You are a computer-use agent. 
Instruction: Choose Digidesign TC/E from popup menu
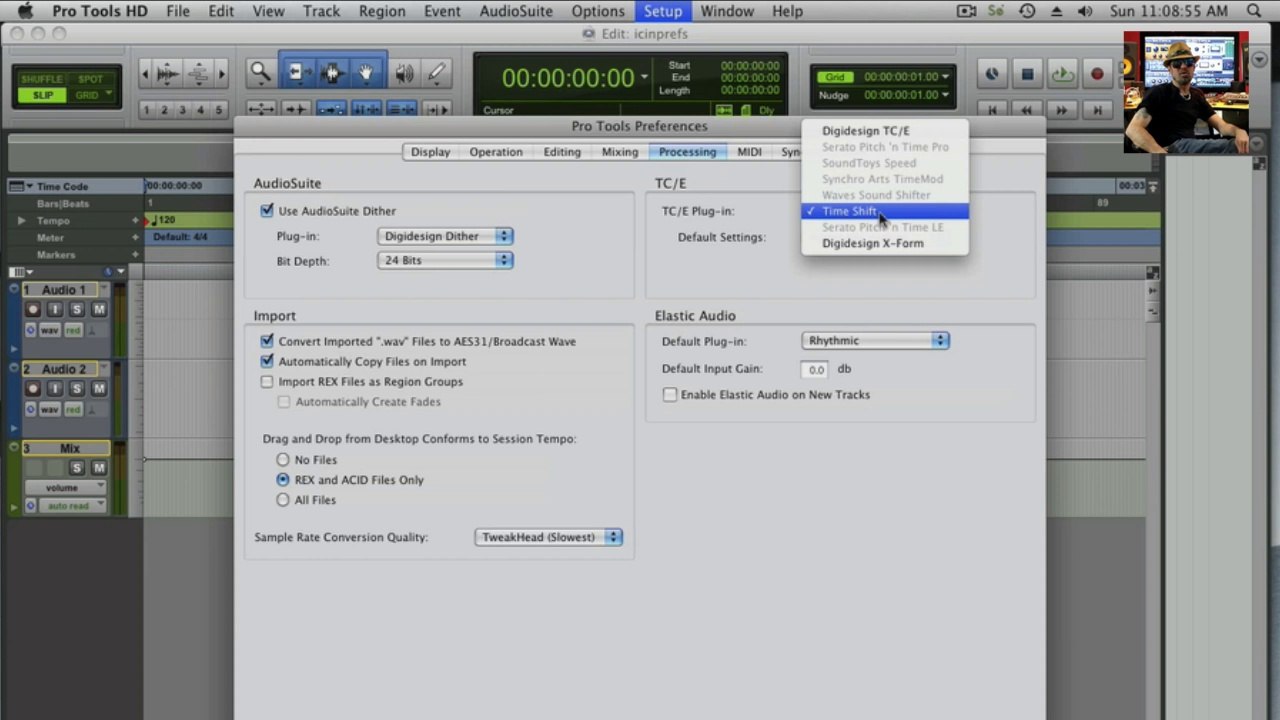[884, 131]
